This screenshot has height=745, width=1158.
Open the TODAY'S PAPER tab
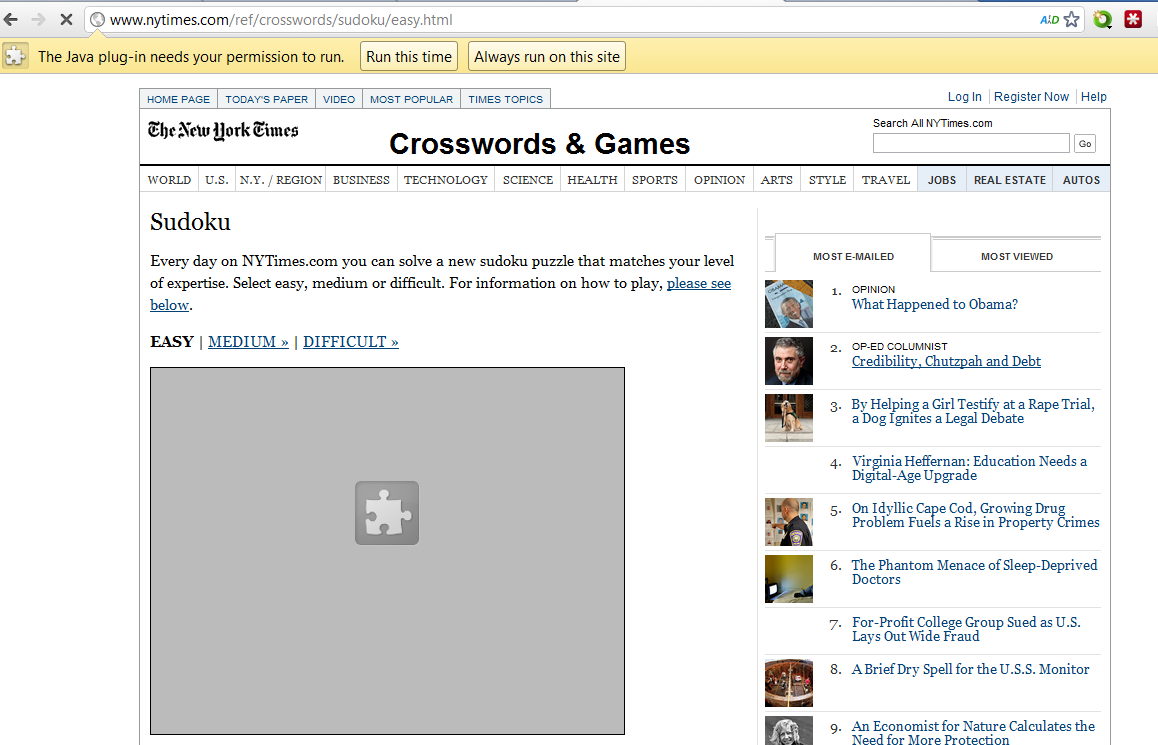click(x=267, y=99)
